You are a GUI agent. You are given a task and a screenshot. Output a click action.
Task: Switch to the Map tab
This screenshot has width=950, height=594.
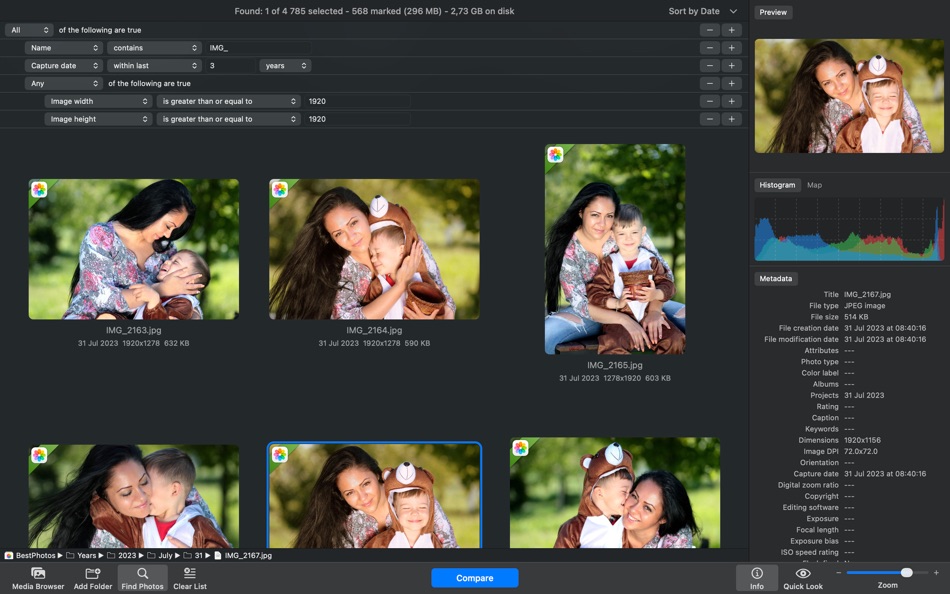(x=816, y=185)
